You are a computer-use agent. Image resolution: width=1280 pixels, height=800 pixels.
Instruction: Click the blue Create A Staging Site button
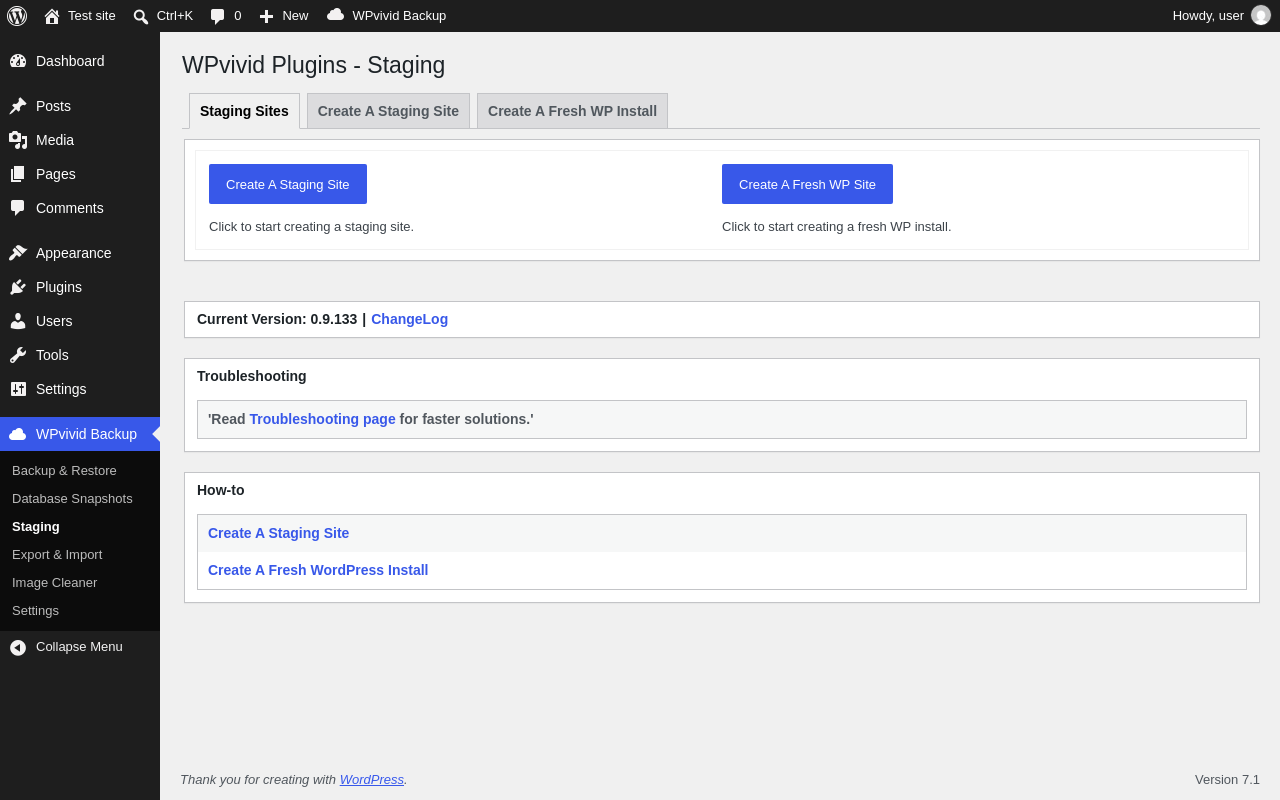coord(288,184)
